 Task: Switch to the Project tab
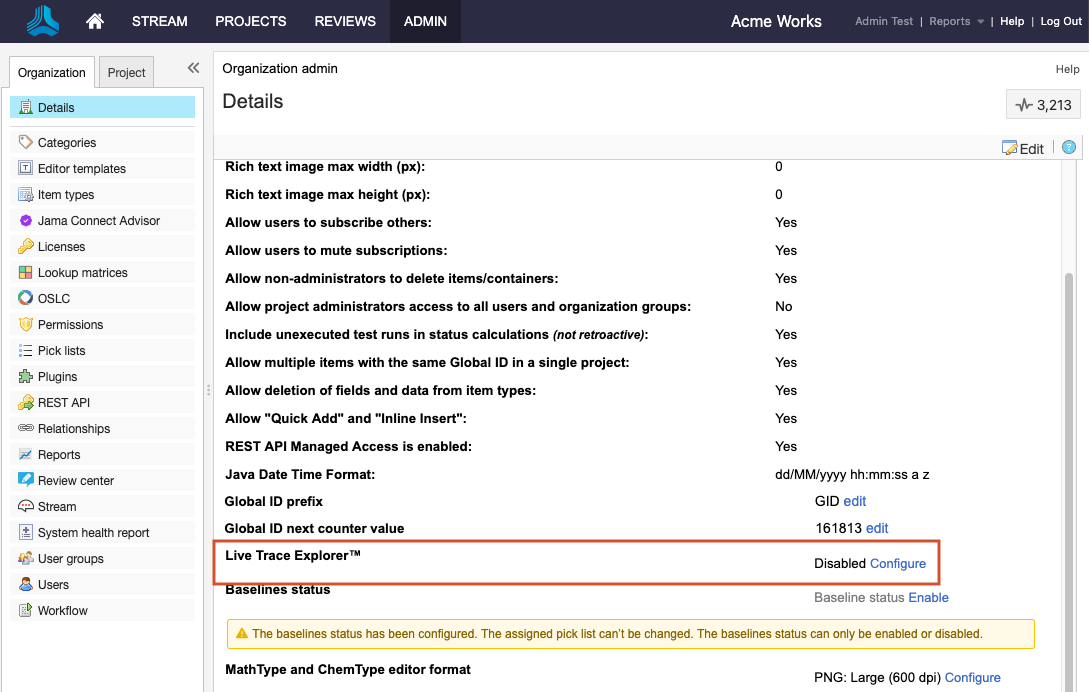pos(125,71)
